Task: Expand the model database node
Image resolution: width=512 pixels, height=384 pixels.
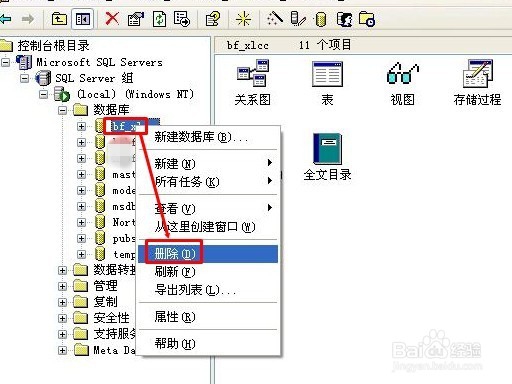Action: point(81,190)
